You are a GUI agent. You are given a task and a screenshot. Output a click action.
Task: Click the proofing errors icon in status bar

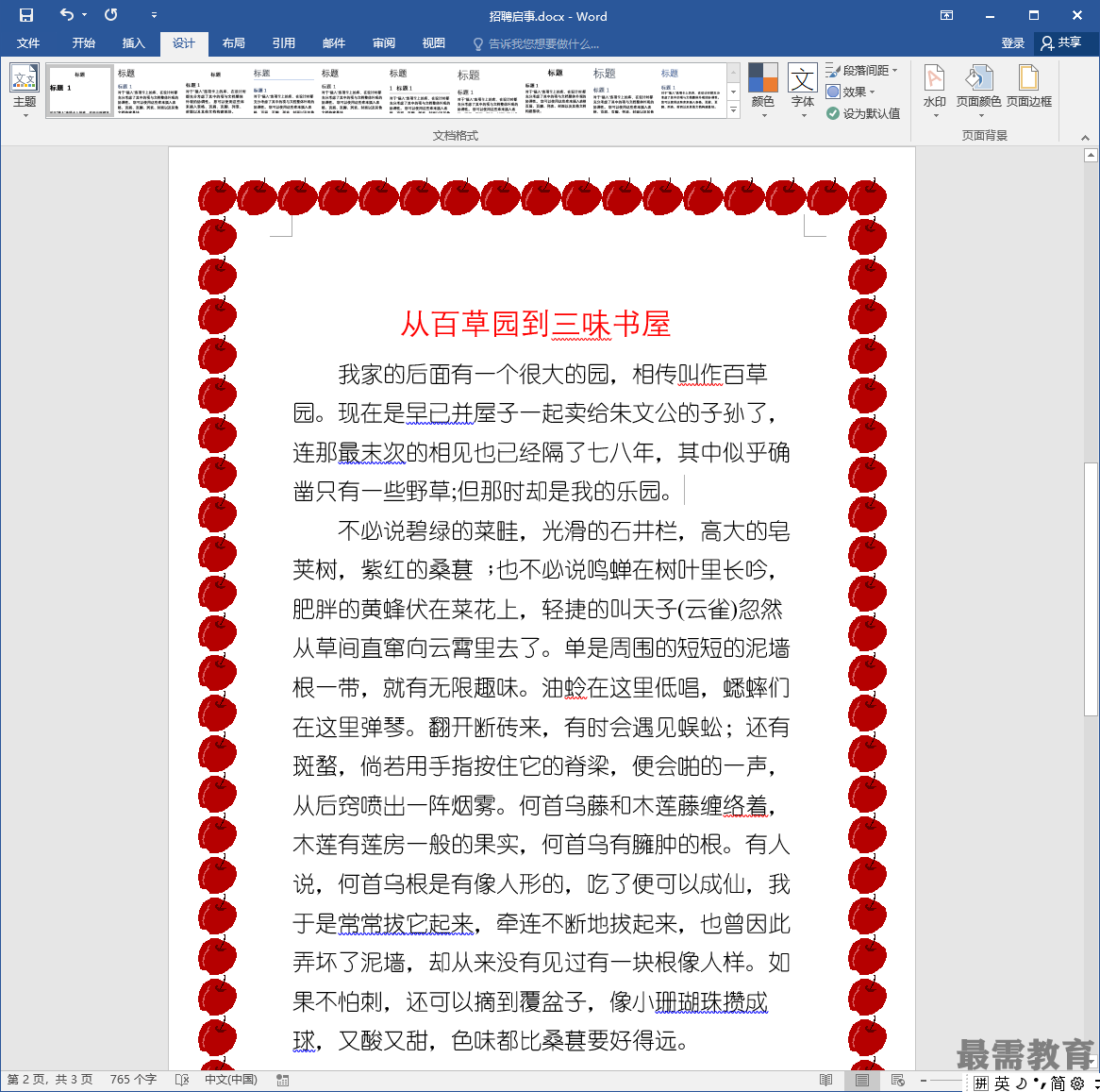point(182,1080)
